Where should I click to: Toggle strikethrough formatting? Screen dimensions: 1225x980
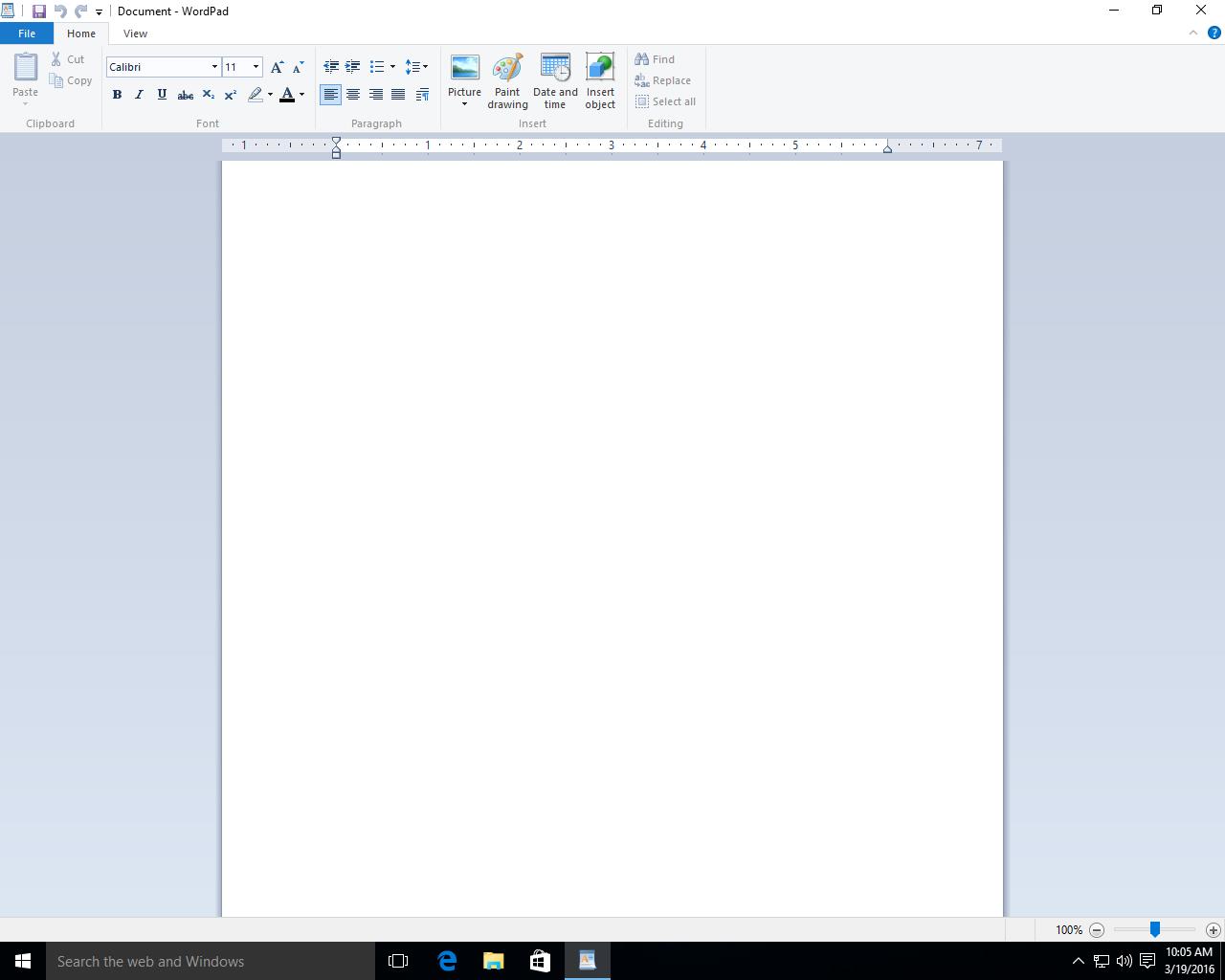click(x=186, y=95)
